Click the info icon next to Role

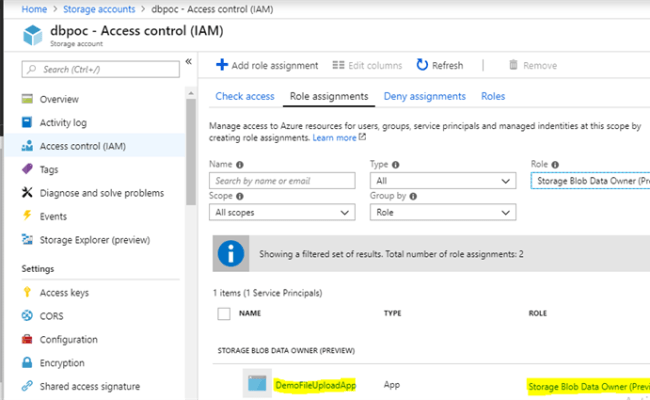pos(555,165)
